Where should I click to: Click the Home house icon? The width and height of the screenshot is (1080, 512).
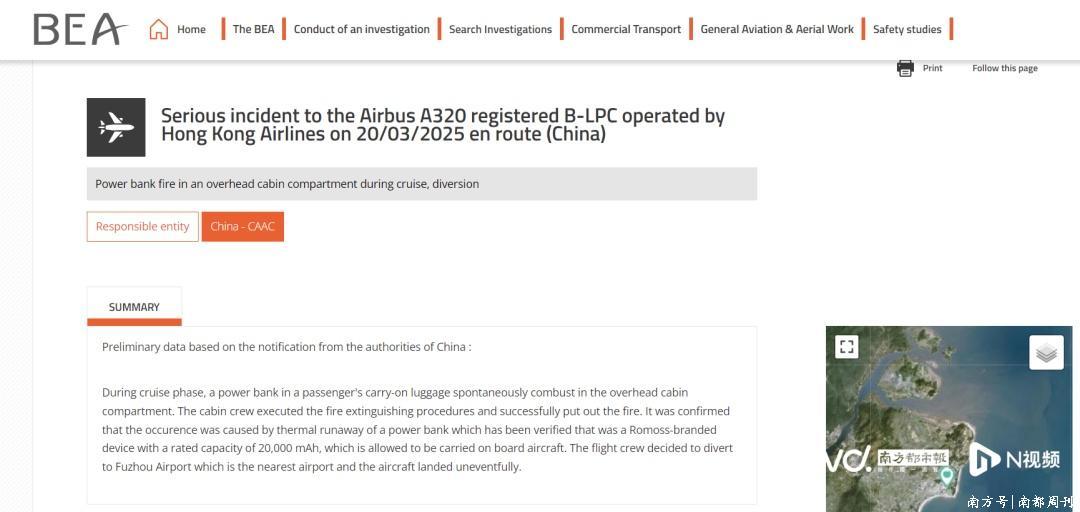pos(158,29)
